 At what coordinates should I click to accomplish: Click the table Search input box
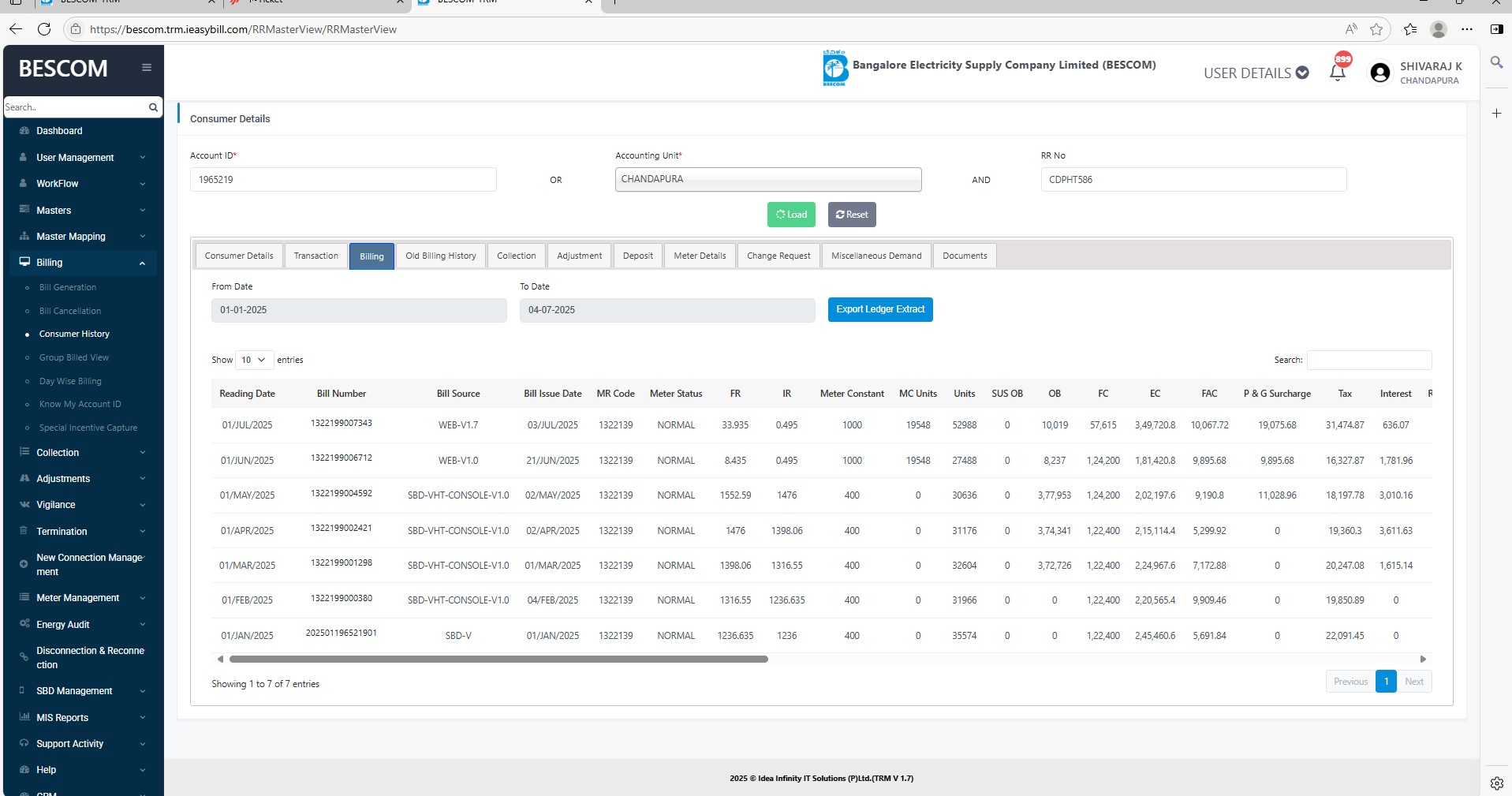coord(1369,360)
